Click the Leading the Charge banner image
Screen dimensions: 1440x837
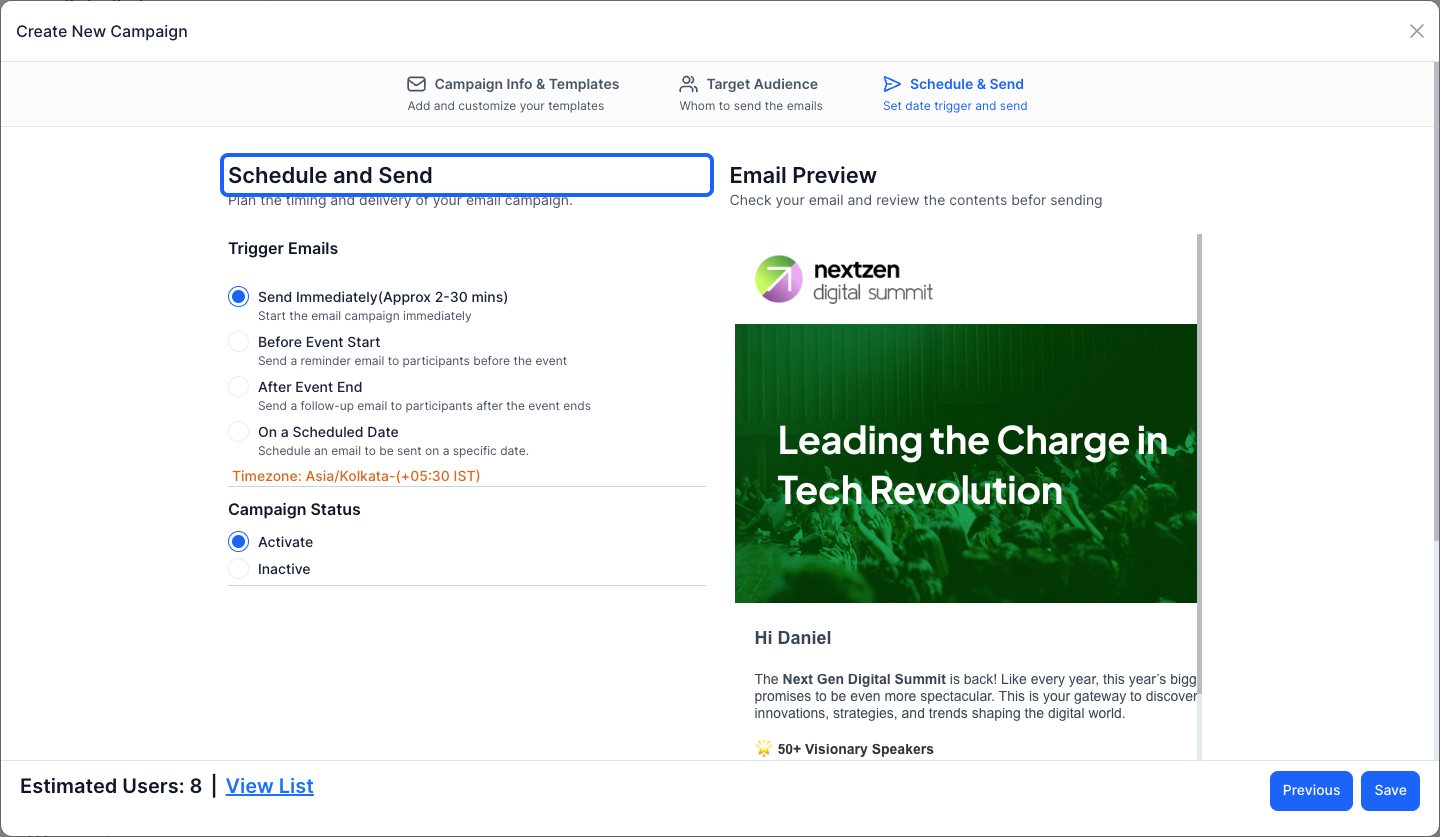pyautogui.click(x=966, y=463)
